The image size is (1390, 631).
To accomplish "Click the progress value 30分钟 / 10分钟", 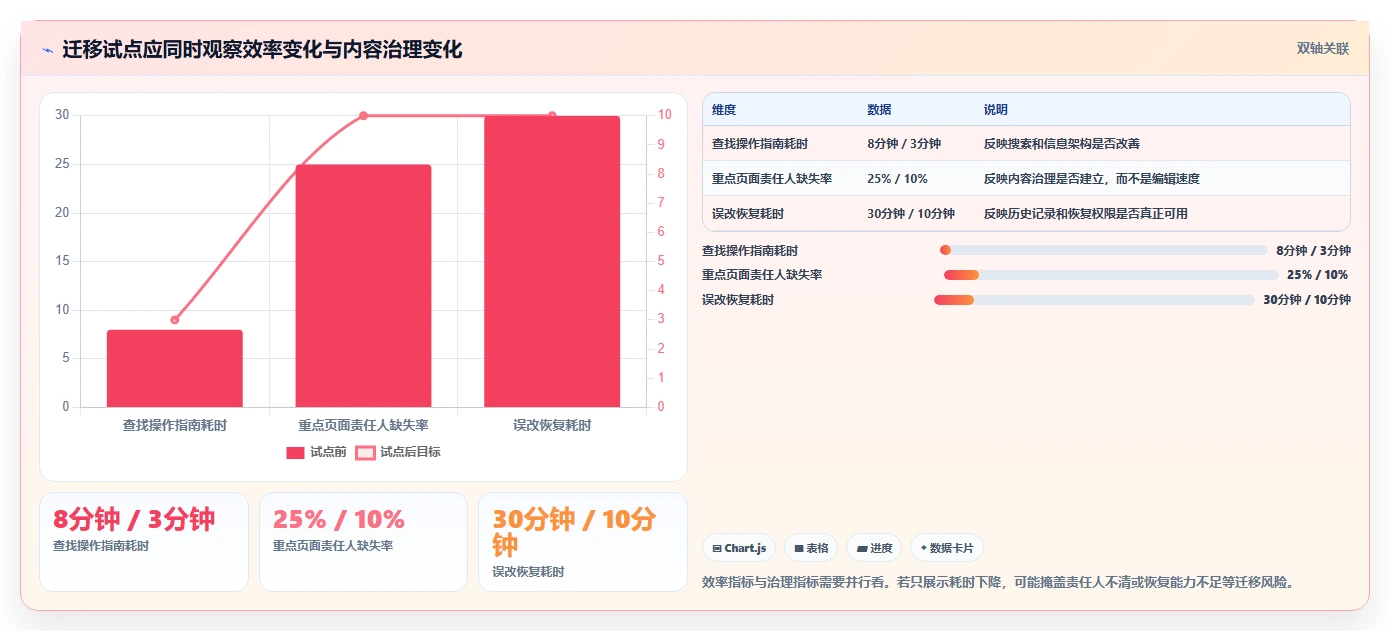I will (1307, 300).
